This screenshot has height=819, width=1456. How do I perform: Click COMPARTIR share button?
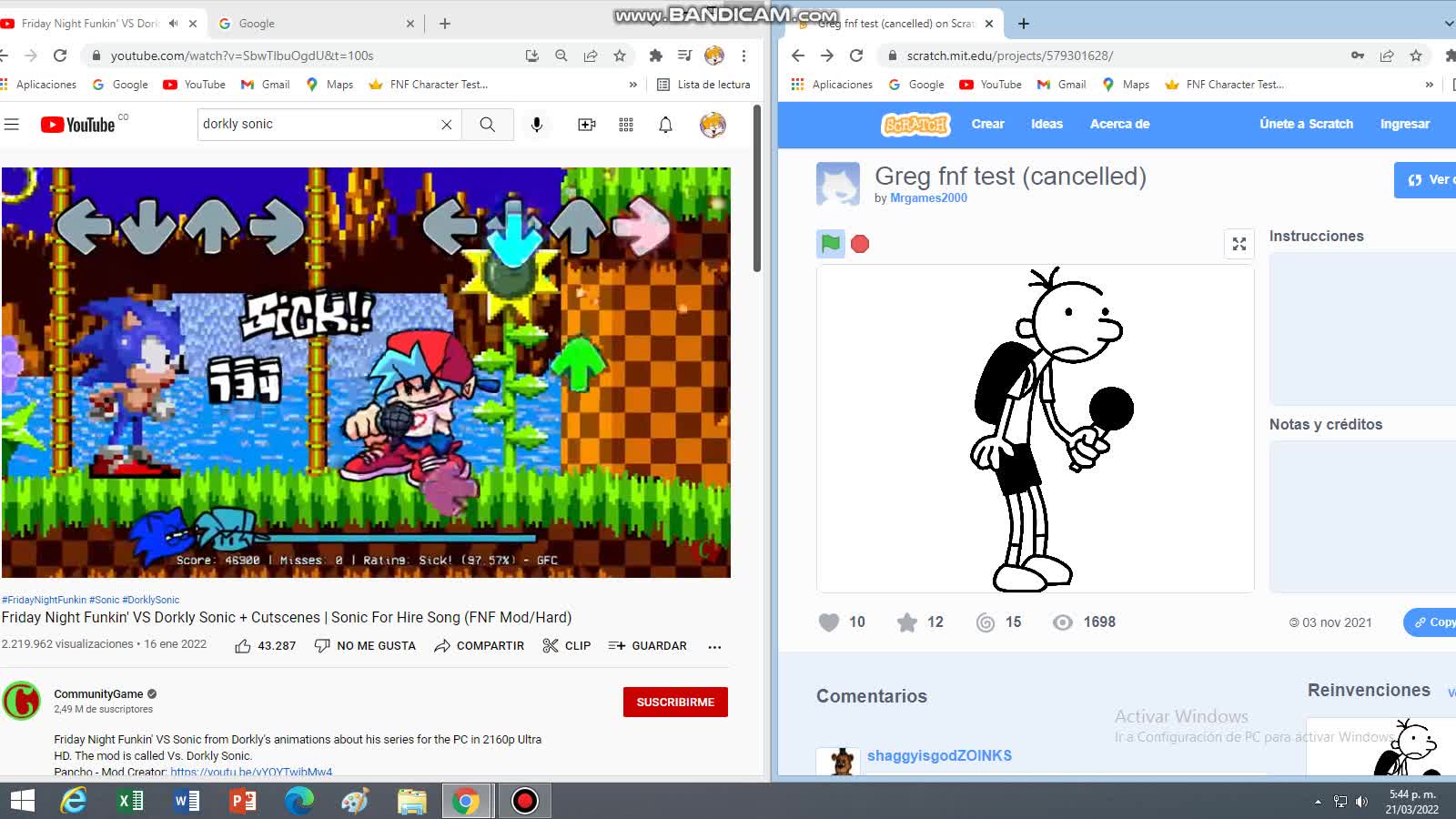[x=479, y=646]
